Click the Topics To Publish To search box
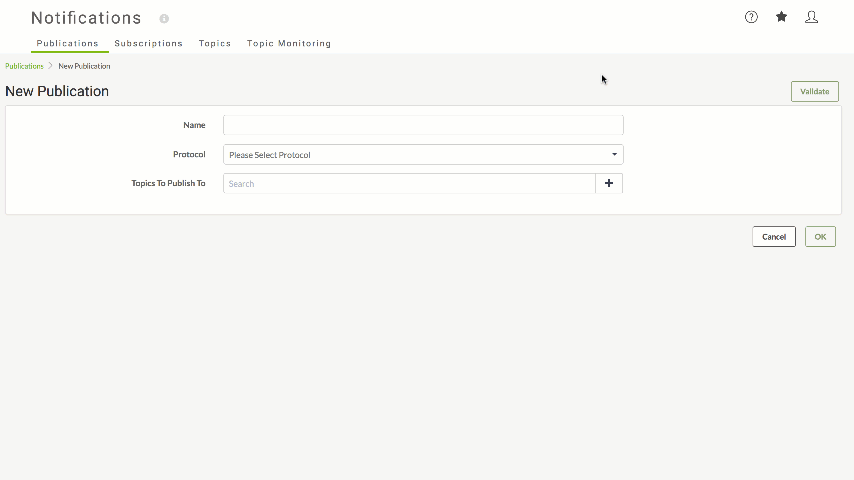Screen dimensions: 854x480 tap(409, 184)
